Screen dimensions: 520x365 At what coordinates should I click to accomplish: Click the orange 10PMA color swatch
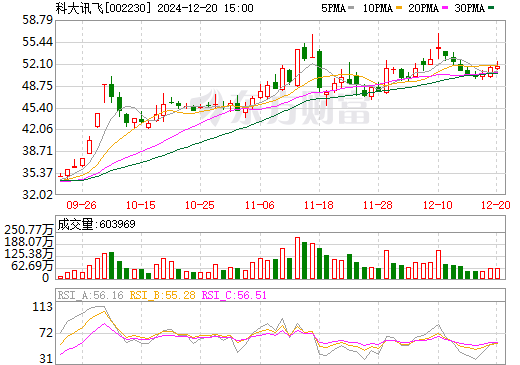(399, 8)
